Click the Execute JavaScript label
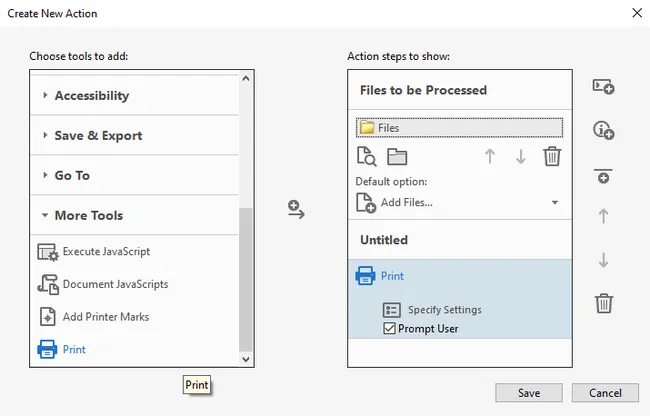 [106, 252]
